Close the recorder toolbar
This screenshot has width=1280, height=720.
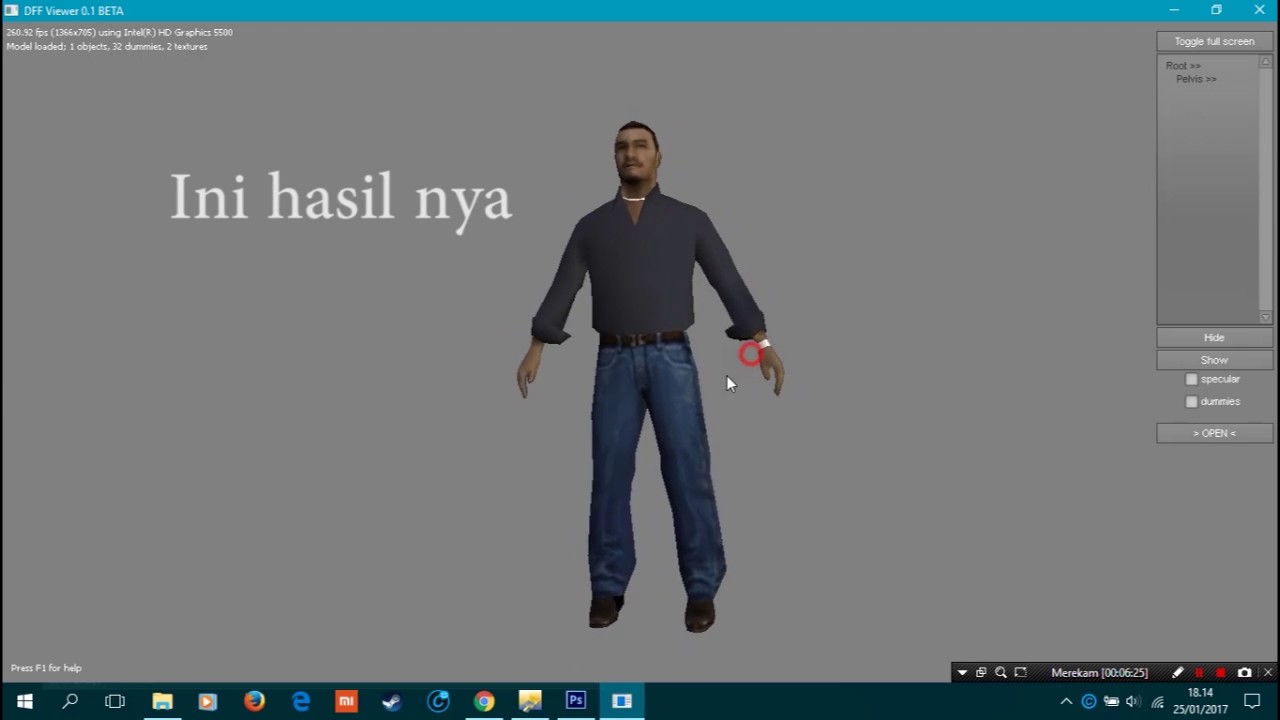[1267, 673]
